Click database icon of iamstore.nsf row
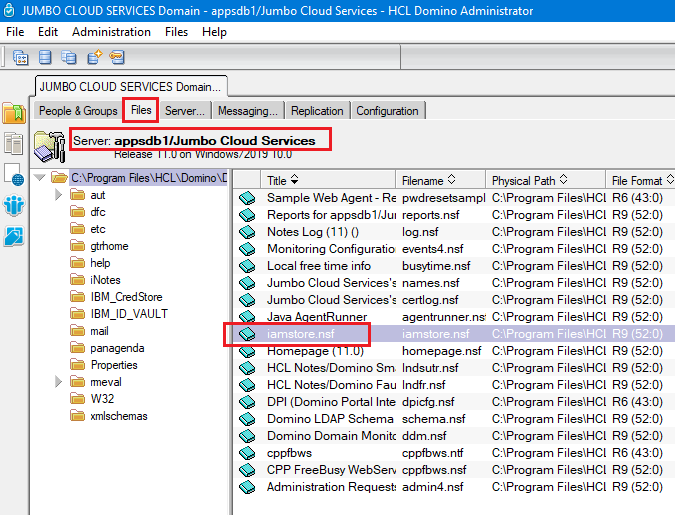The width and height of the screenshot is (675, 515). tap(247, 334)
